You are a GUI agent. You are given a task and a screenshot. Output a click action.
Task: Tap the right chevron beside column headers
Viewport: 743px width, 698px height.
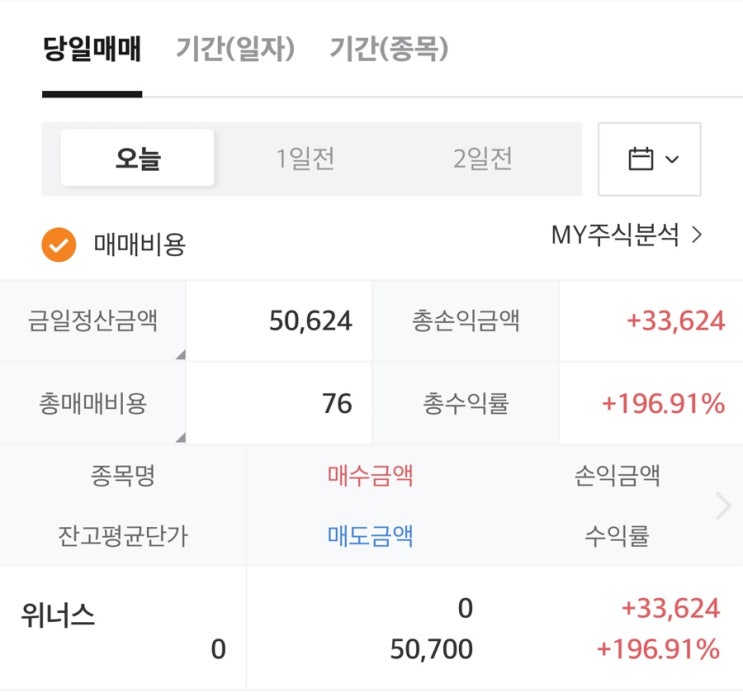click(x=724, y=506)
